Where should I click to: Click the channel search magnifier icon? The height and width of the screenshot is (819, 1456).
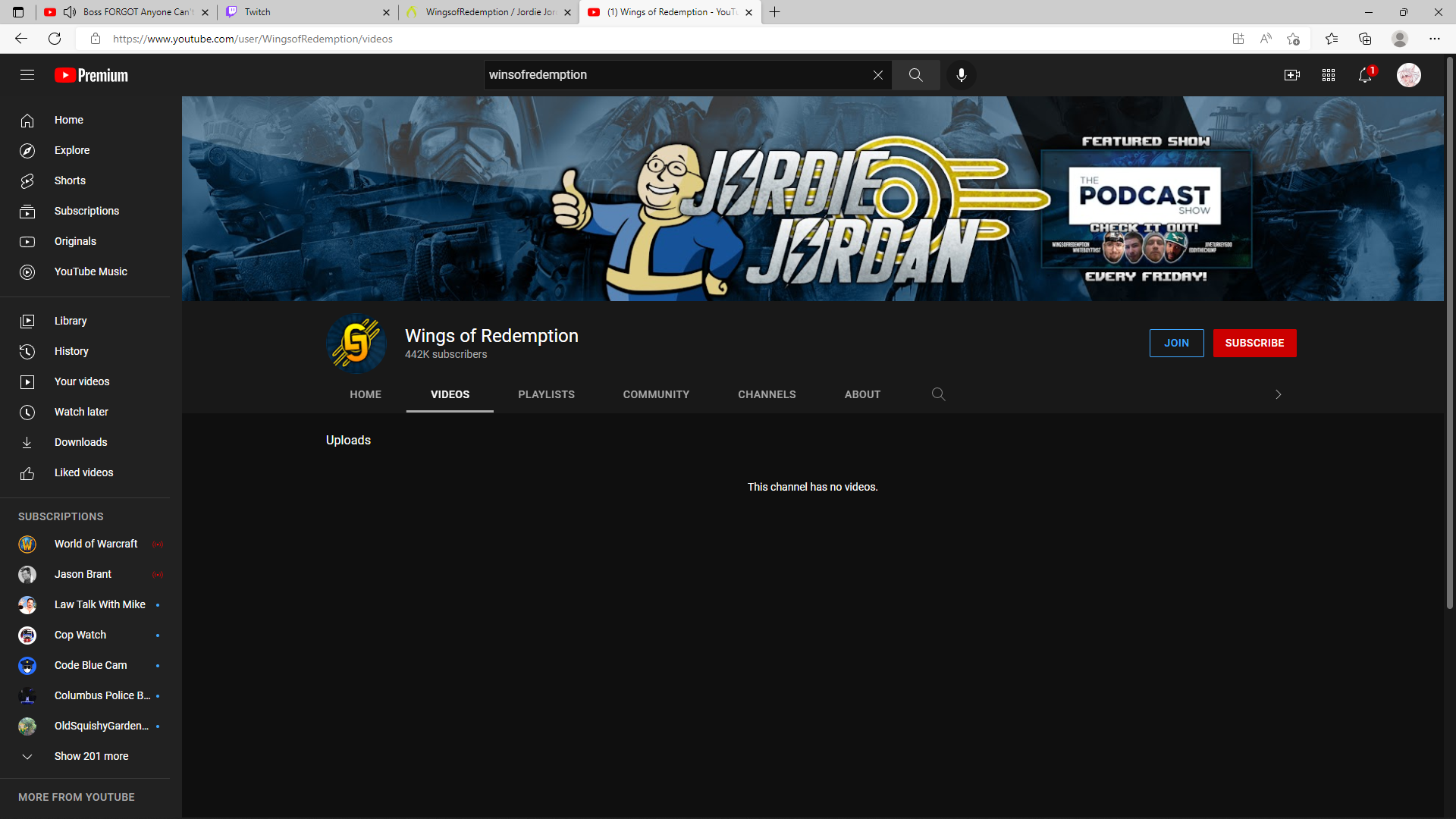[938, 394]
